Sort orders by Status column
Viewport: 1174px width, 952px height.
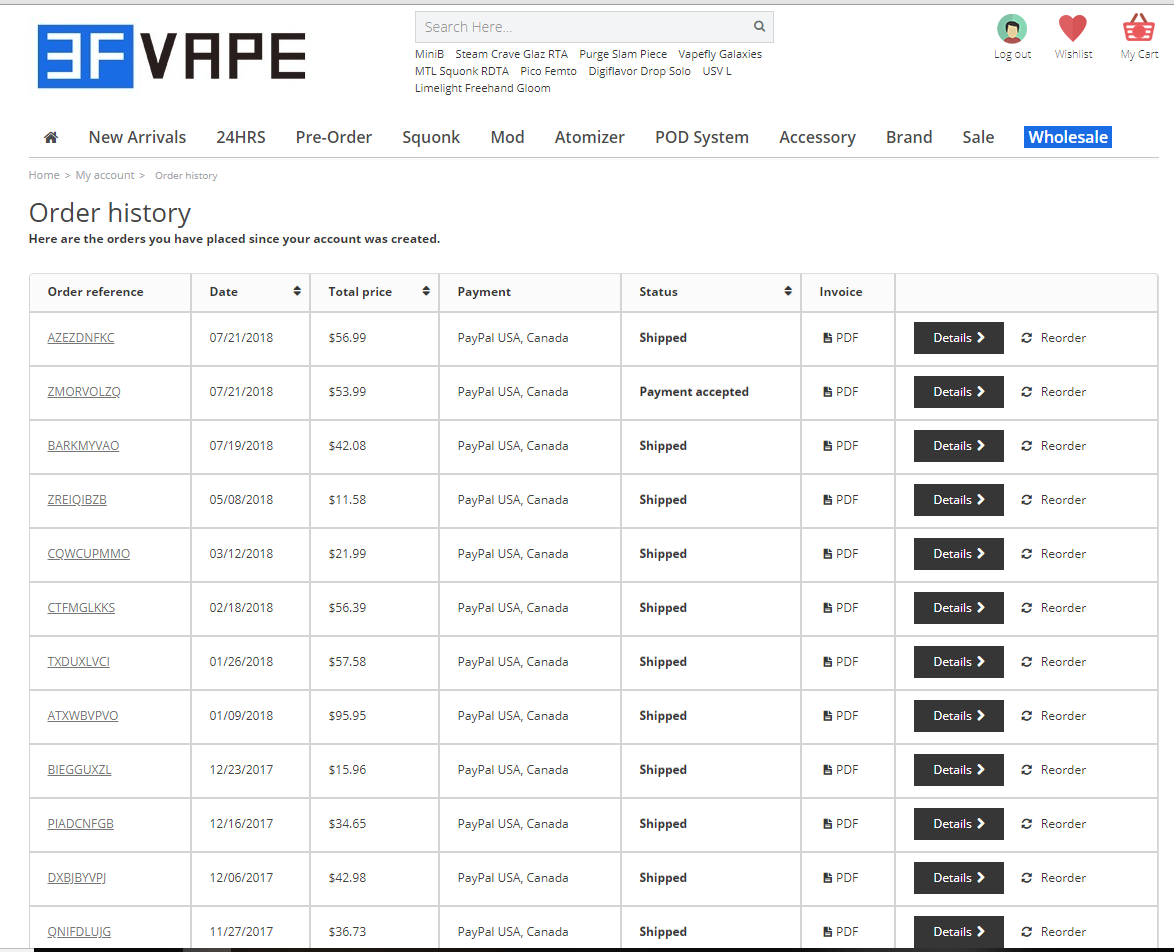coord(788,292)
